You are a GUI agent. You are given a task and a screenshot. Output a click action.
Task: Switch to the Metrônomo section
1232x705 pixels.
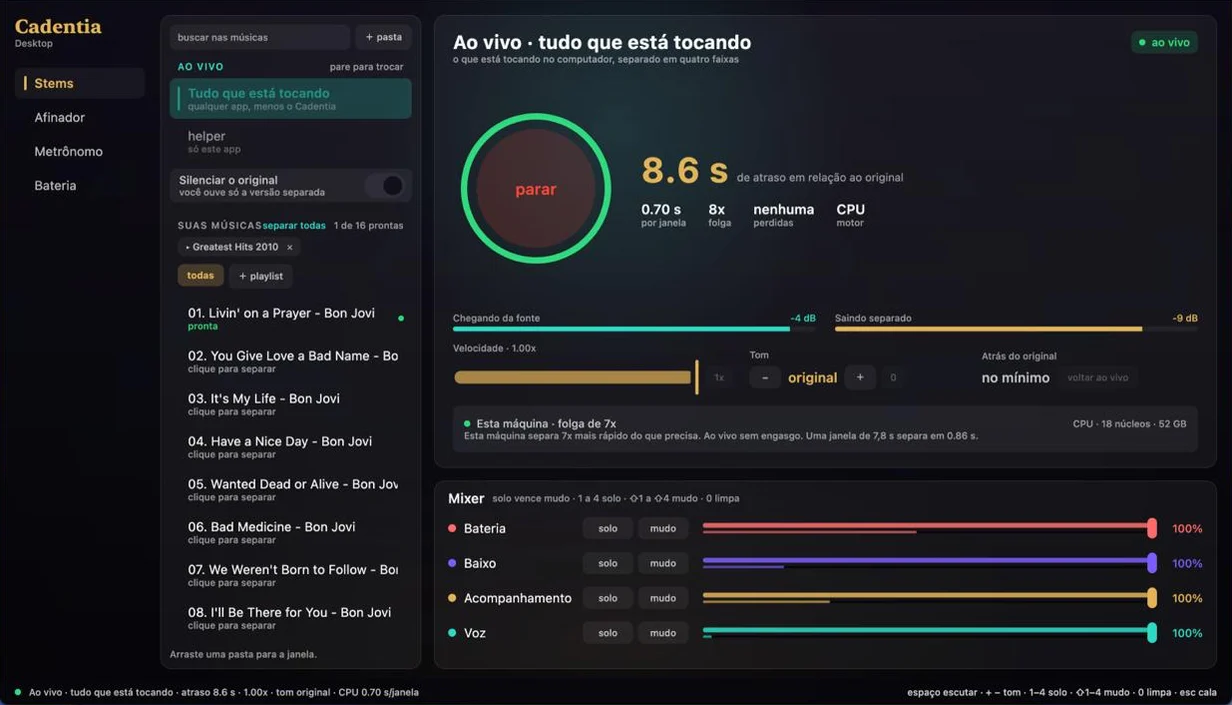69,151
